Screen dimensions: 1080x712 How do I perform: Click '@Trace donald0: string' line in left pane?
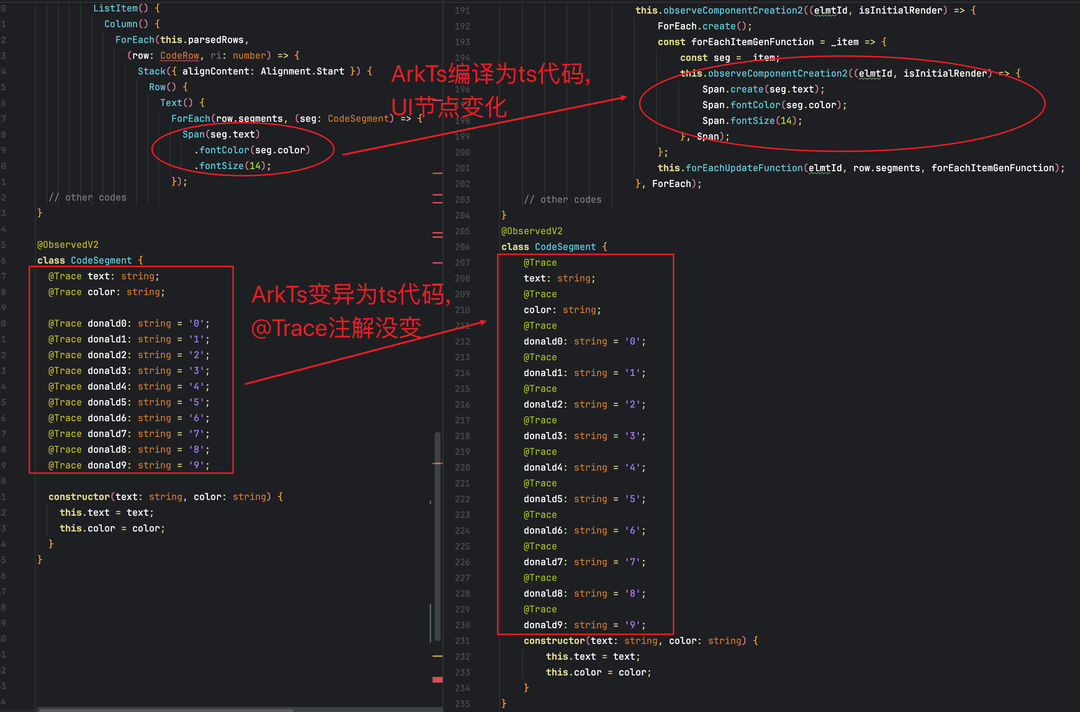click(x=129, y=324)
